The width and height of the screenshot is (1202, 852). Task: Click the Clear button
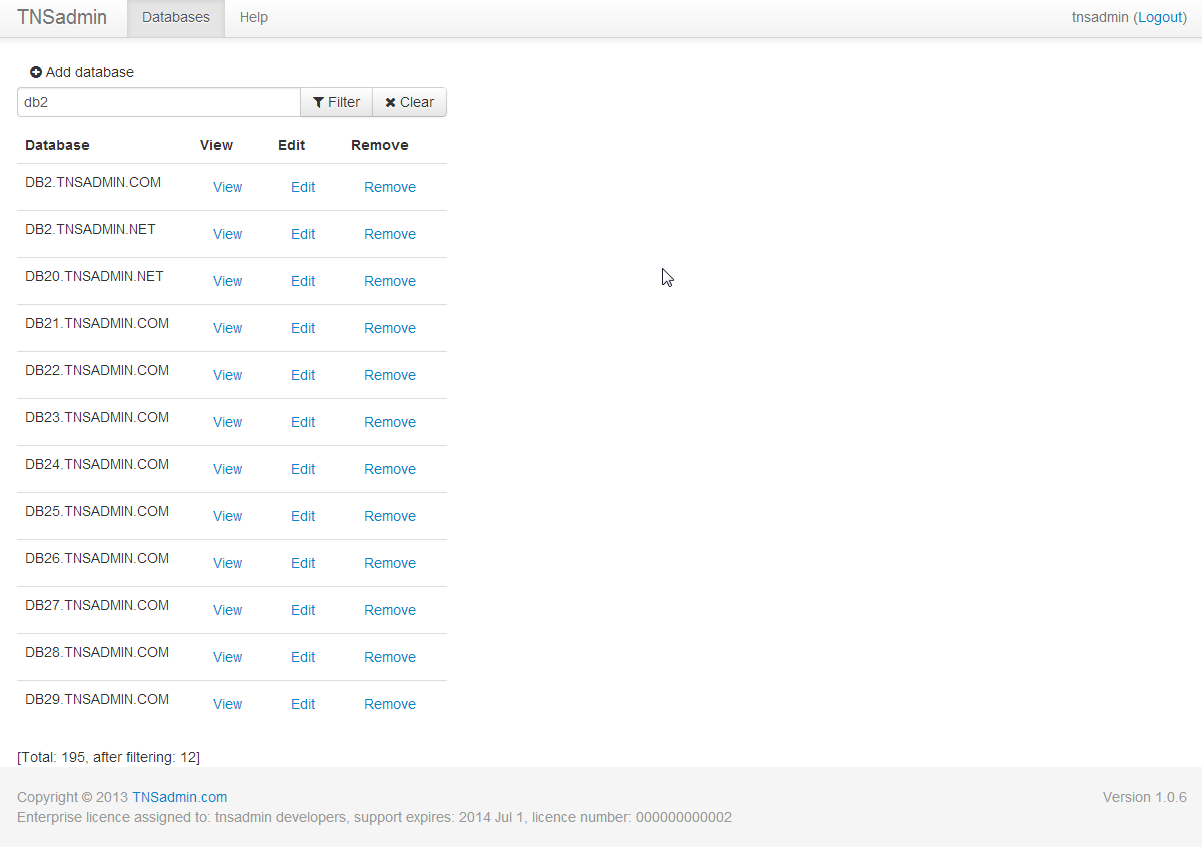410,102
